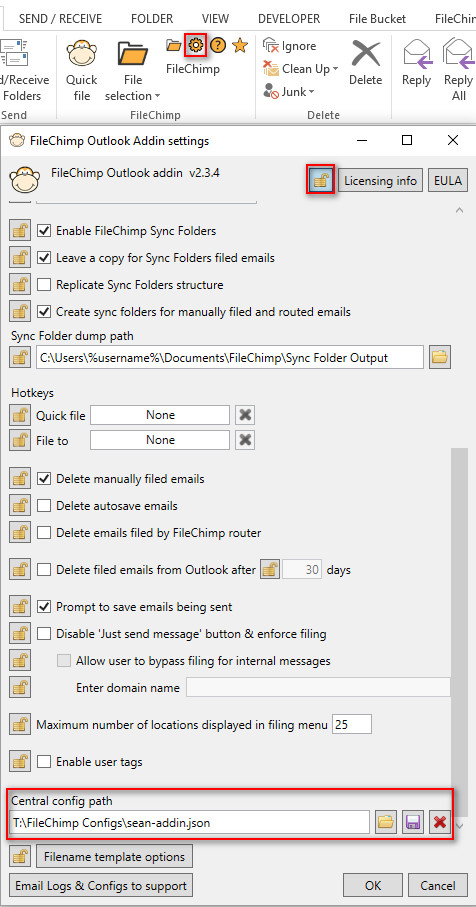Toggle lock for Prompt to save emails
The width and height of the screenshot is (476, 907).
point(20,607)
